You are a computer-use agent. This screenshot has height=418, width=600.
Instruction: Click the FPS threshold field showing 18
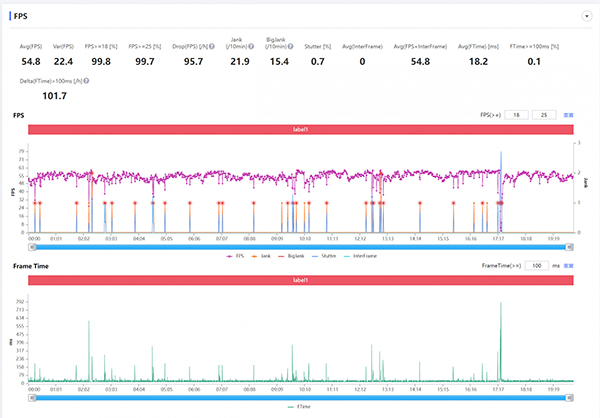click(x=516, y=115)
